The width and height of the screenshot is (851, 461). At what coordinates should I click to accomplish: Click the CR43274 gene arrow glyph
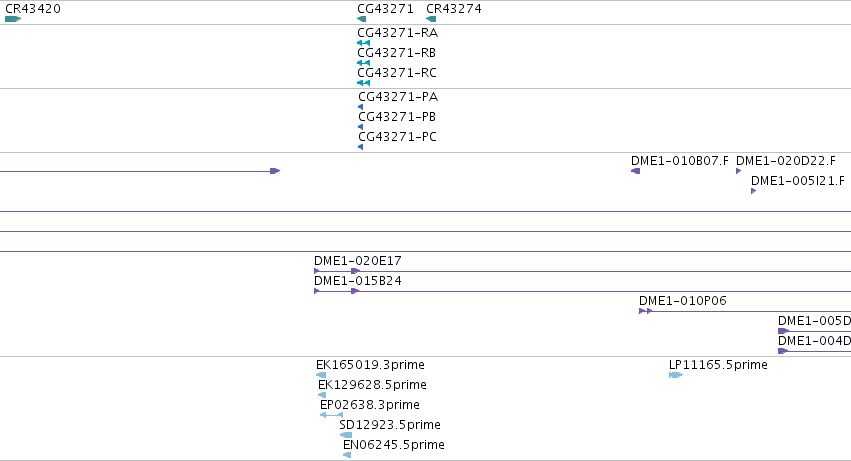tap(431, 19)
